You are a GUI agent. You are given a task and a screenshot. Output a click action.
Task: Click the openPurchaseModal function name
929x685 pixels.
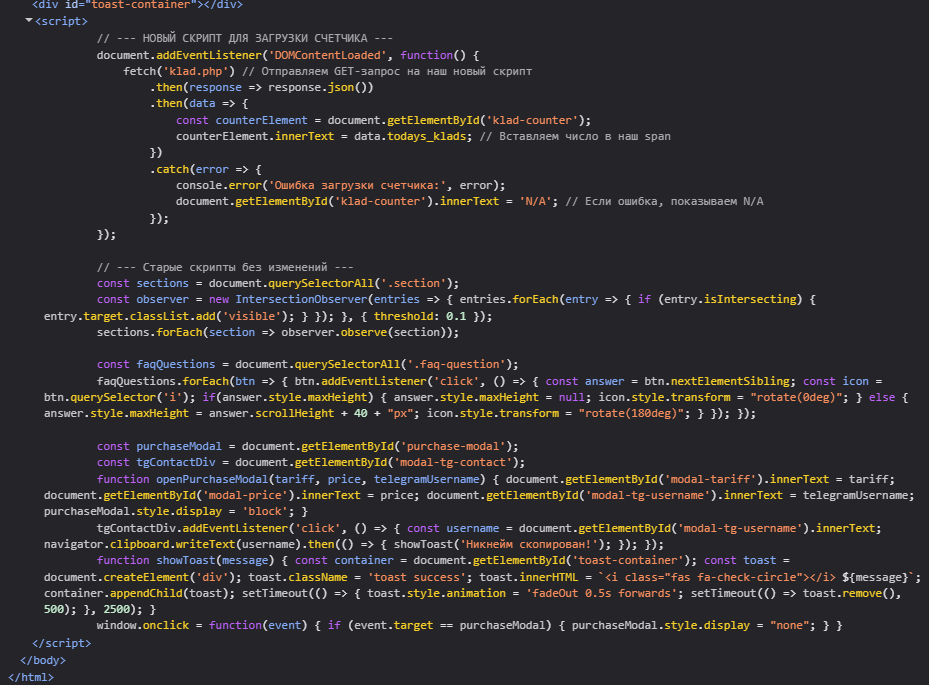click(213, 479)
